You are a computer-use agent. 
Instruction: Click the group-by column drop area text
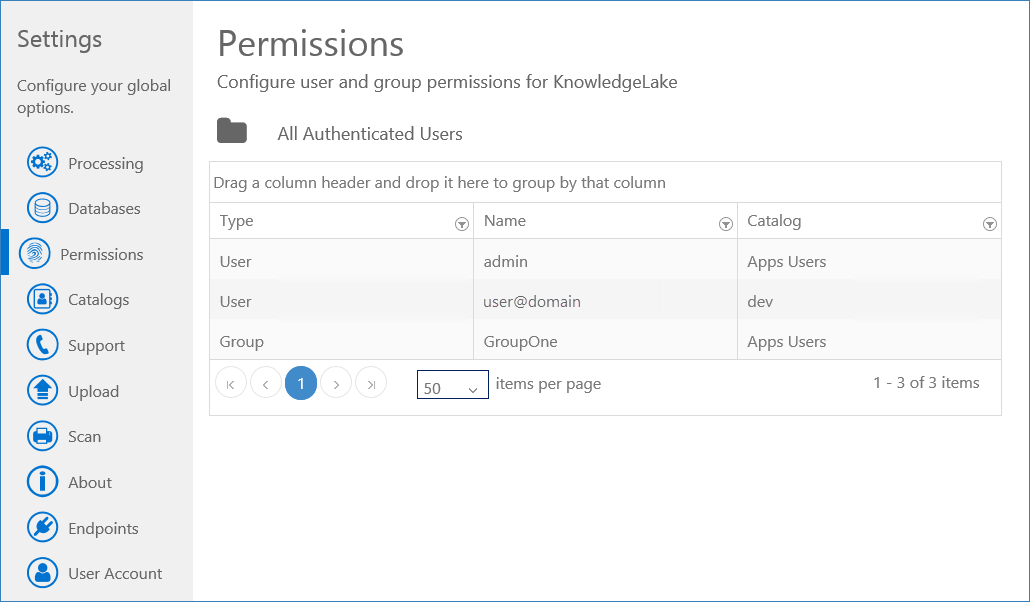439,183
